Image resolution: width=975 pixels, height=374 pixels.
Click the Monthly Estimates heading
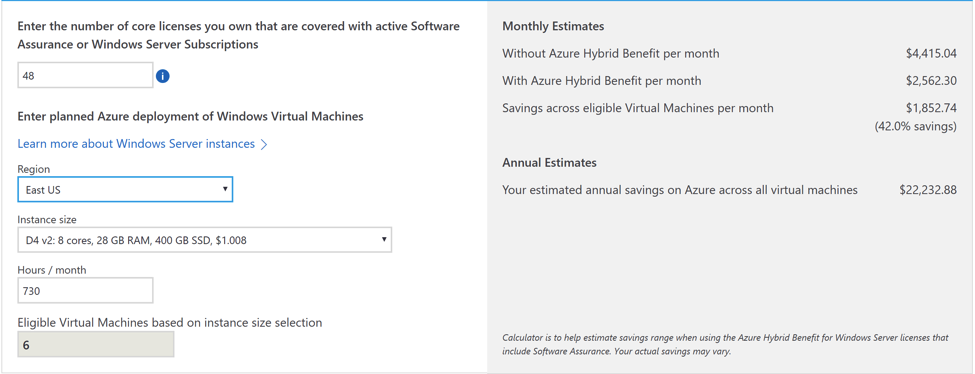553,26
